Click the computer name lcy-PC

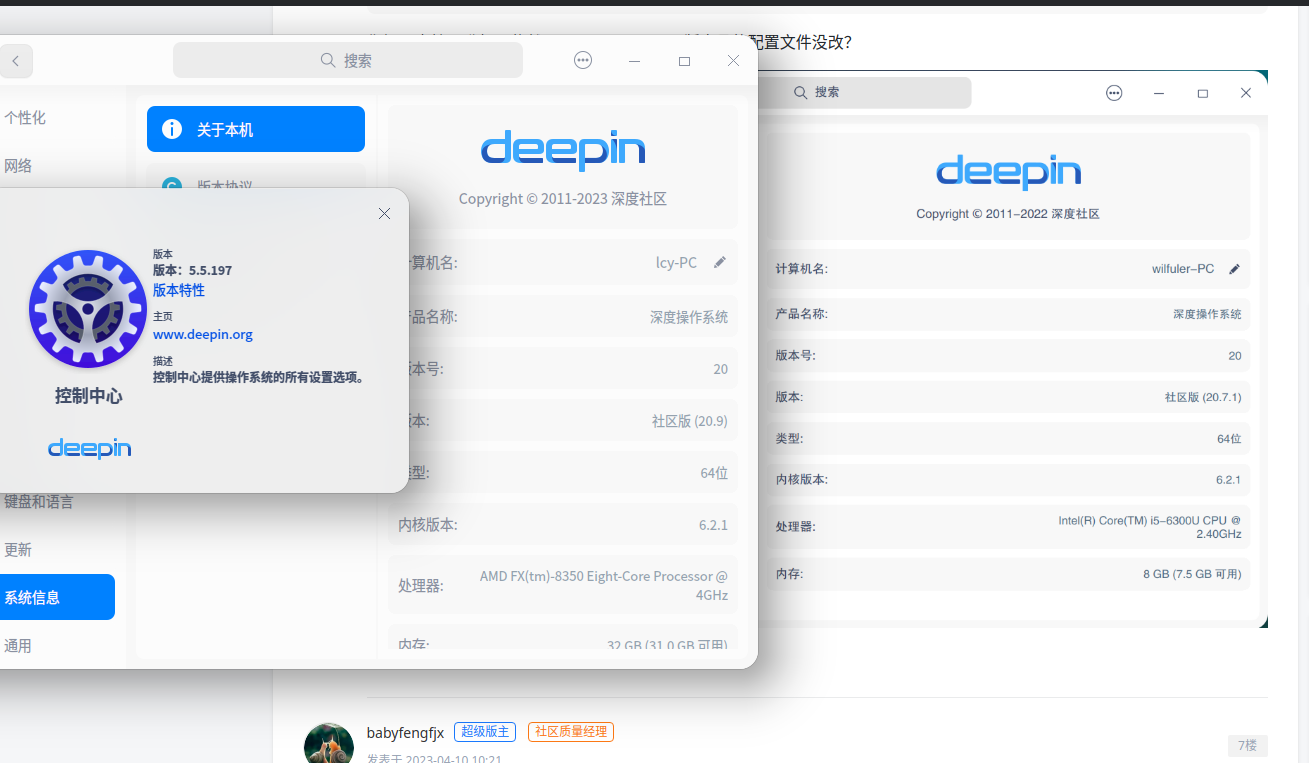(676, 262)
